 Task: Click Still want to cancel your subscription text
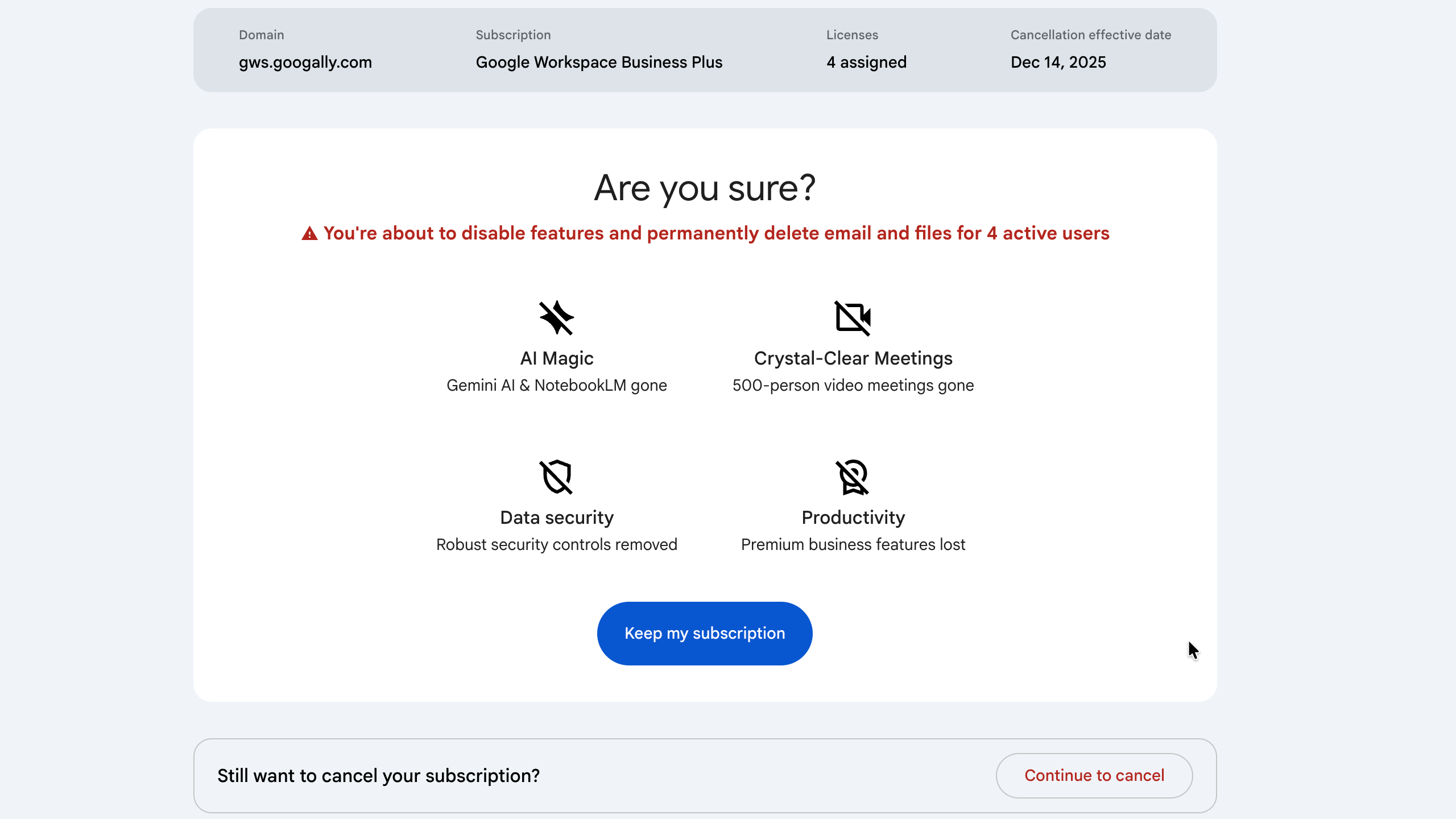pos(378,775)
